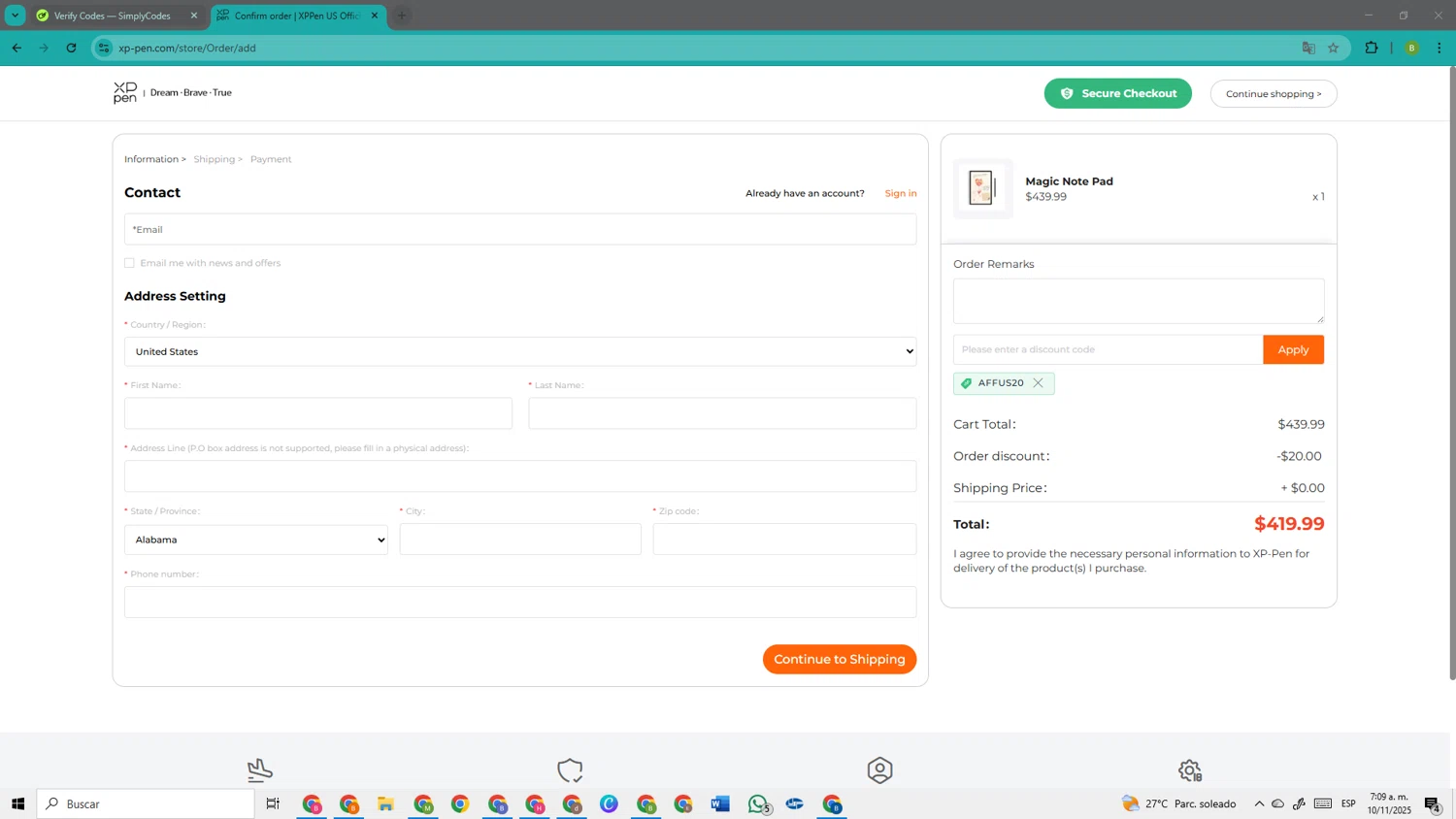Screen dimensions: 1456x819
Task: Close the Confirm order tab
Action: tap(375, 16)
